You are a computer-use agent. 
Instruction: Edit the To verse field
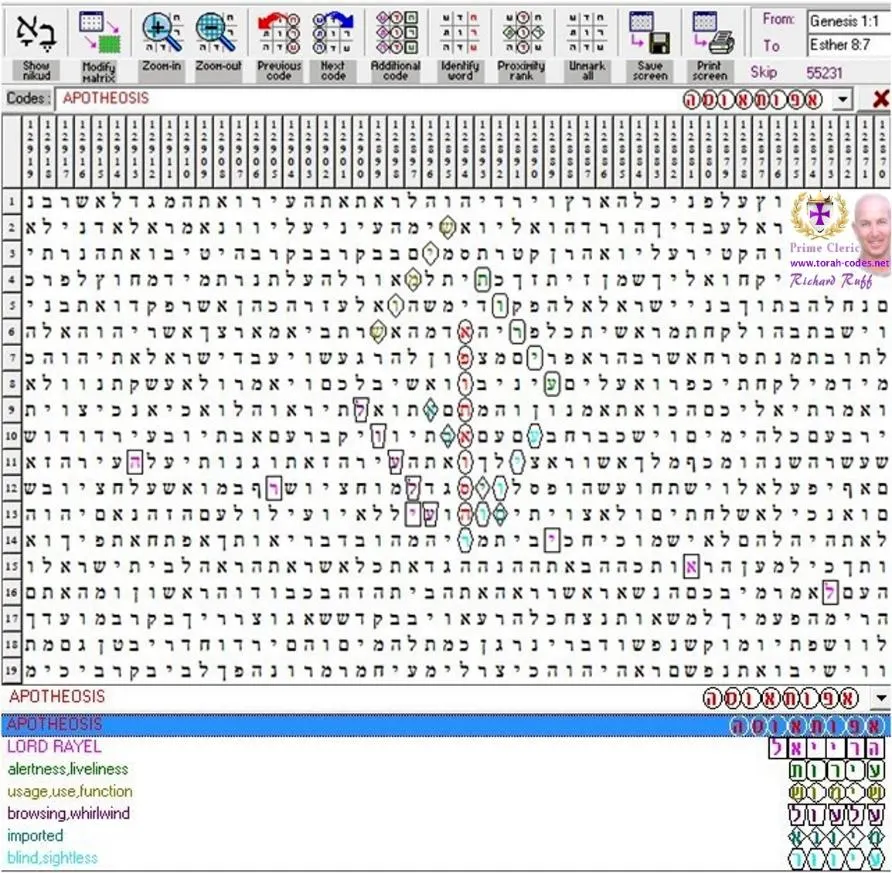848,45
